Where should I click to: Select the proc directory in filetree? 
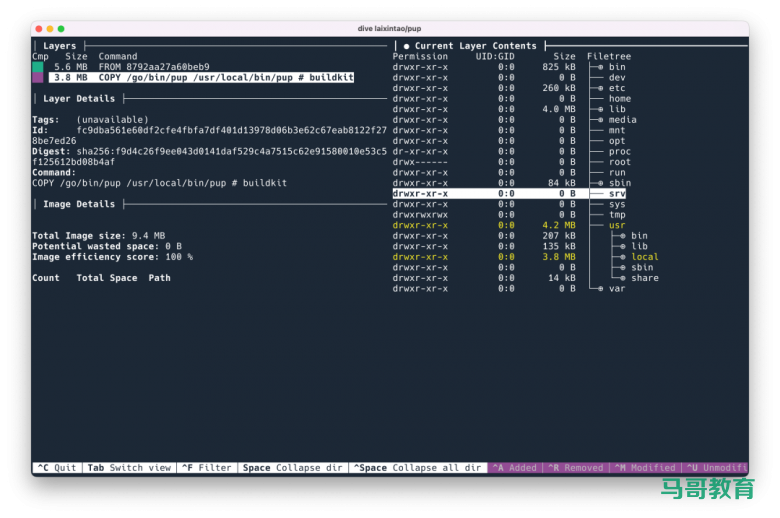pos(620,151)
